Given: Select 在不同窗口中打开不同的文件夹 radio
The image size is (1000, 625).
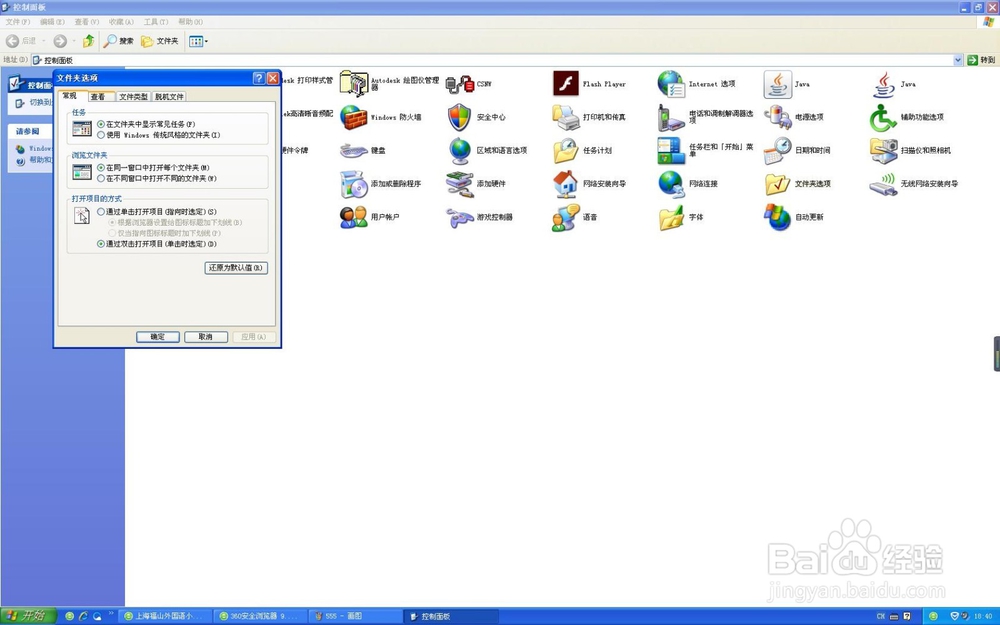Looking at the screenshot, I should pos(101,179).
